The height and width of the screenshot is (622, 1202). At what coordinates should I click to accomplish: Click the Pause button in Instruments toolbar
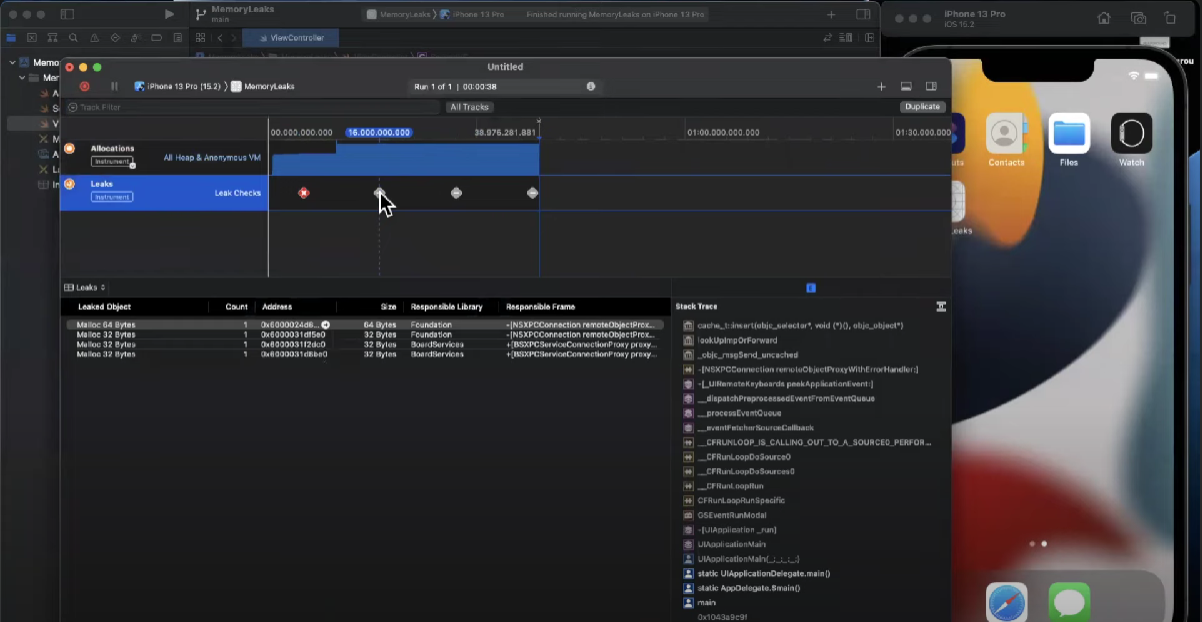coord(114,87)
